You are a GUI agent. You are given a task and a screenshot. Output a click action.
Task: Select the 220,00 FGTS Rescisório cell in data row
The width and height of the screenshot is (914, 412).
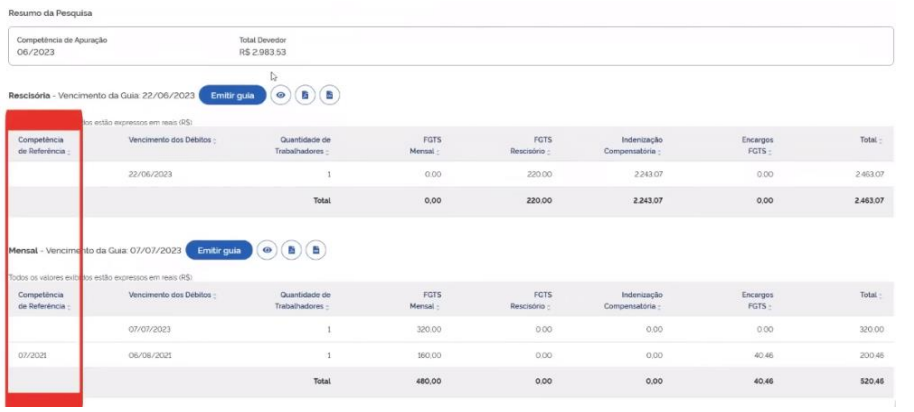[540, 174]
